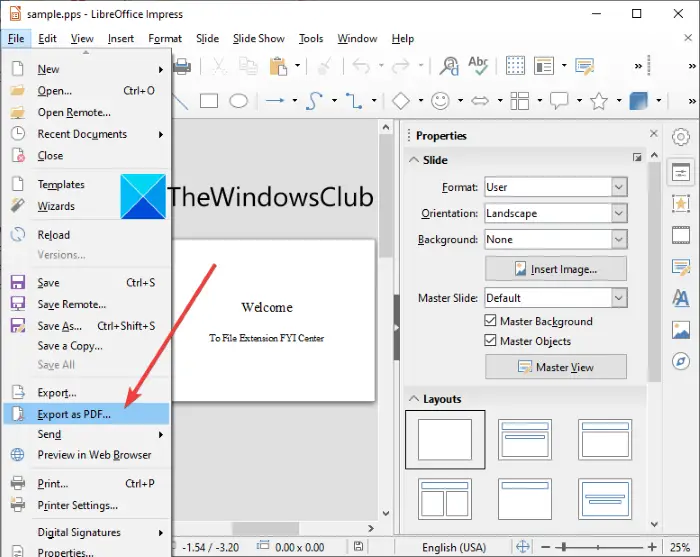Open the Slide Show menu
Viewport: 700px width, 557px height.
click(x=258, y=38)
